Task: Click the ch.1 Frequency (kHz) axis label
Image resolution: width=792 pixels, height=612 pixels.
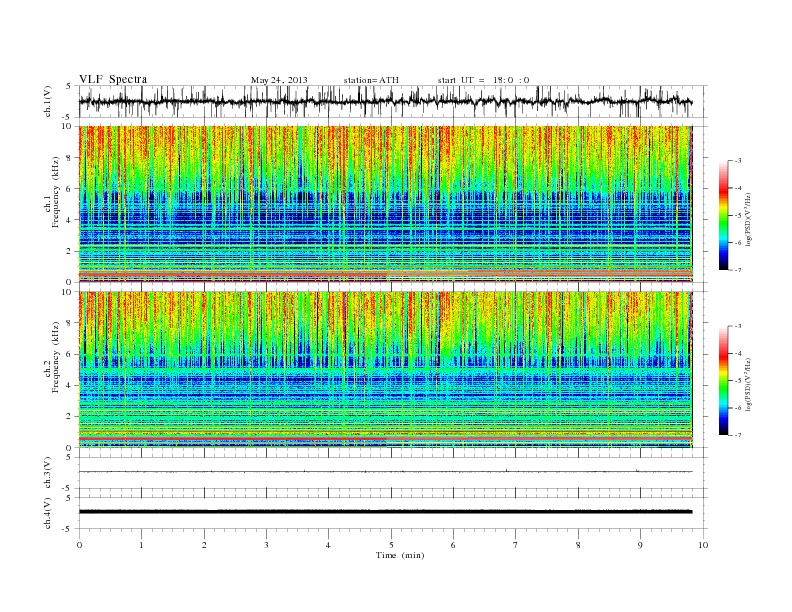Action: coord(52,192)
